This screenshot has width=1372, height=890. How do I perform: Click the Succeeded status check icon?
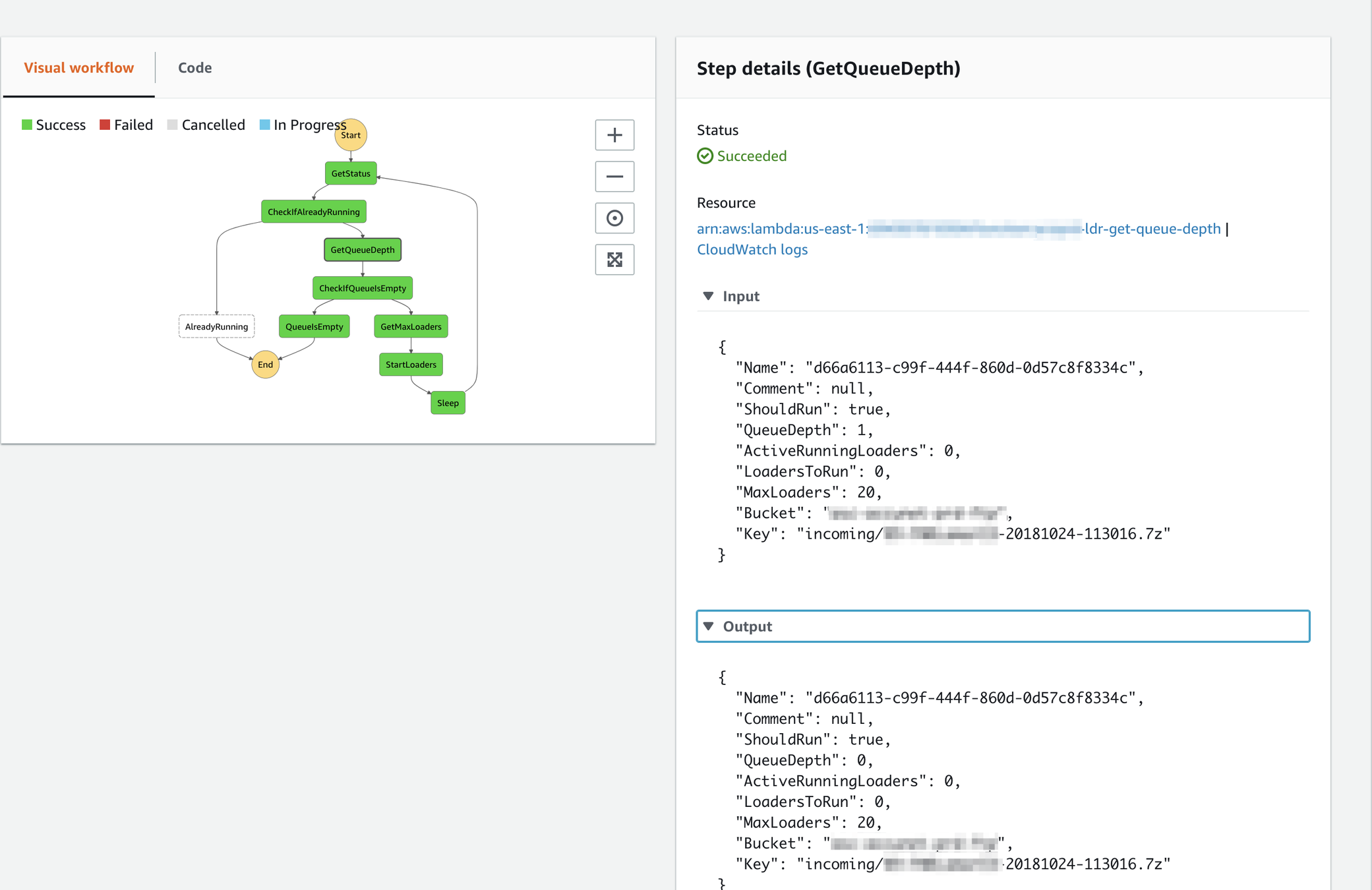click(705, 156)
